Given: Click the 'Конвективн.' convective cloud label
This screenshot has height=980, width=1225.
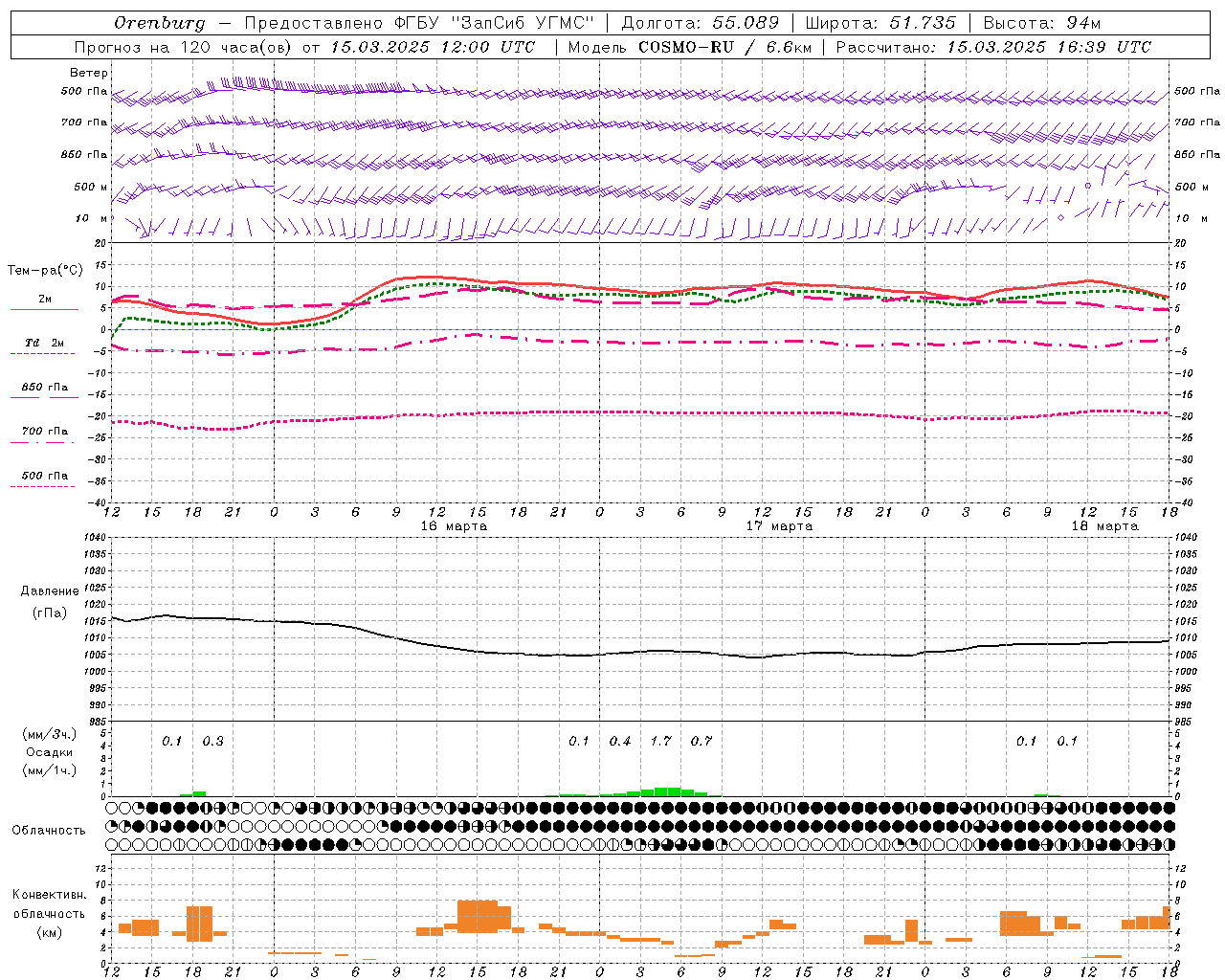Looking at the screenshot, I should click(50, 895).
